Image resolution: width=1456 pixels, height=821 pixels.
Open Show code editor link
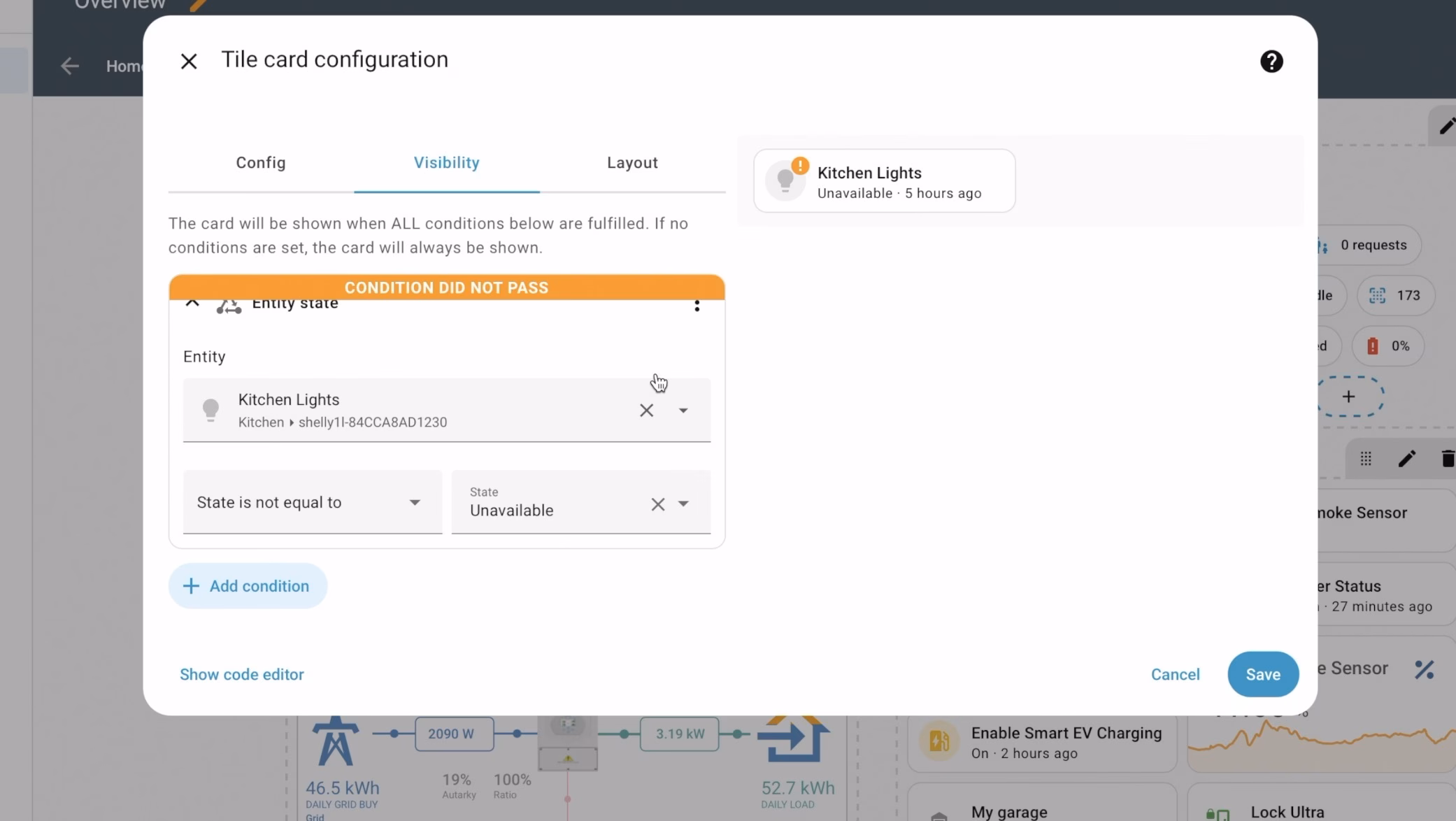[241, 674]
